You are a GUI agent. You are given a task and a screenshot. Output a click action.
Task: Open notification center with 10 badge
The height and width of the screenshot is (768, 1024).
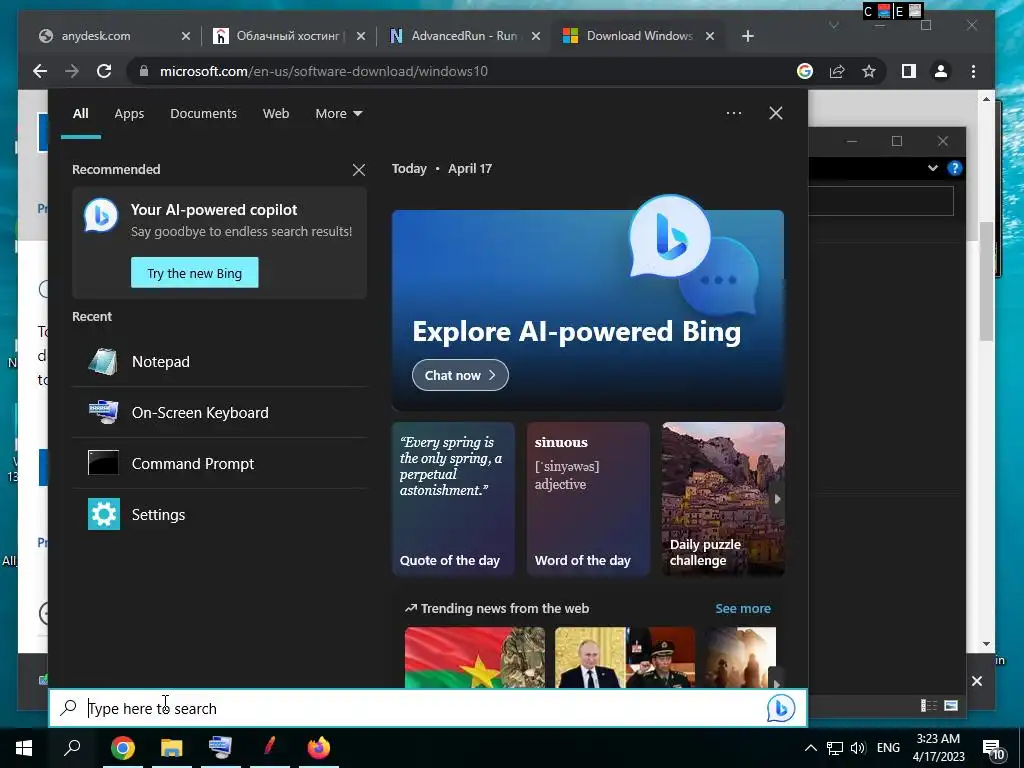tap(993, 748)
